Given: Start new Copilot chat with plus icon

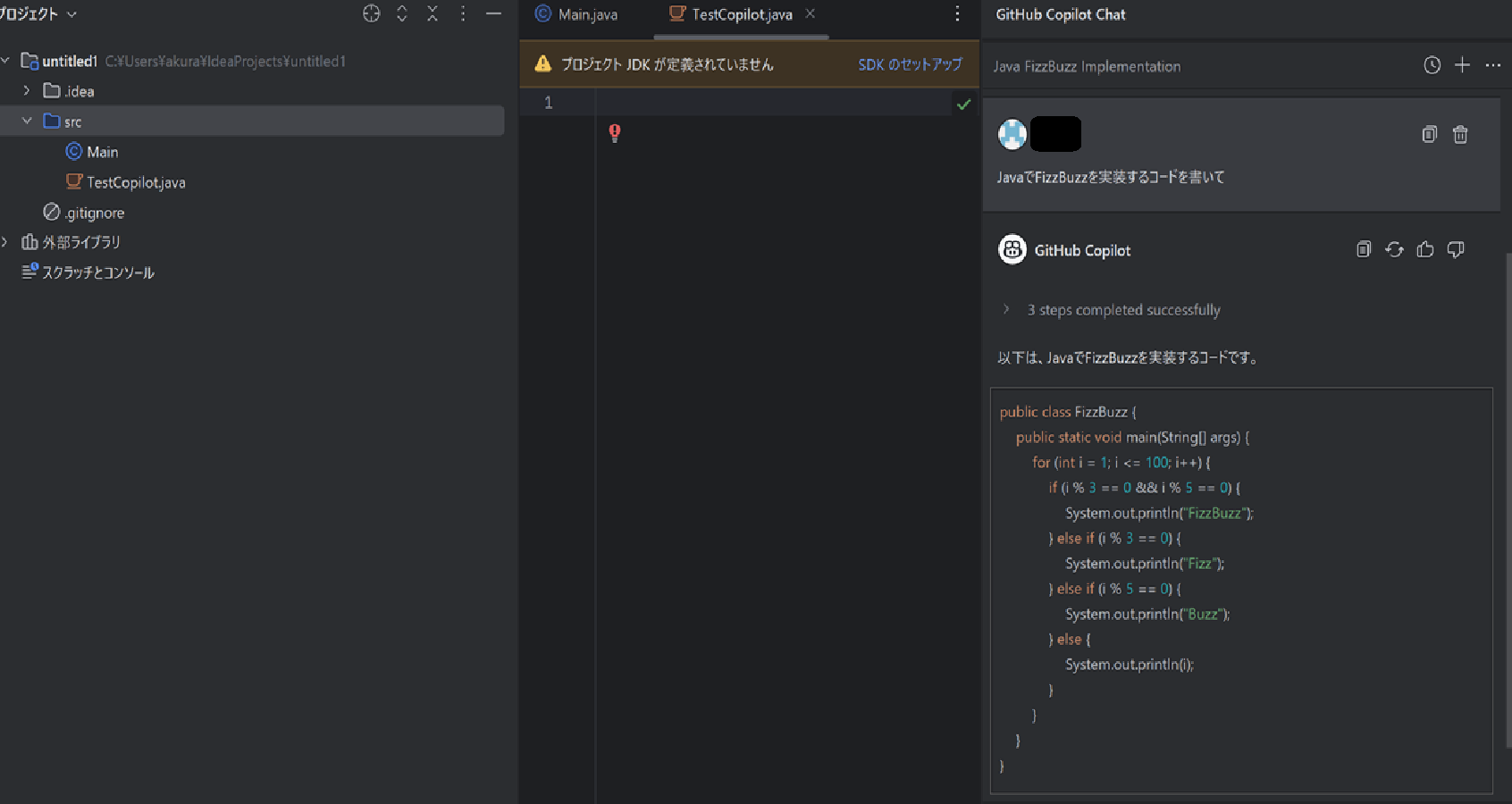Looking at the screenshot, I should click(1462, 65).
